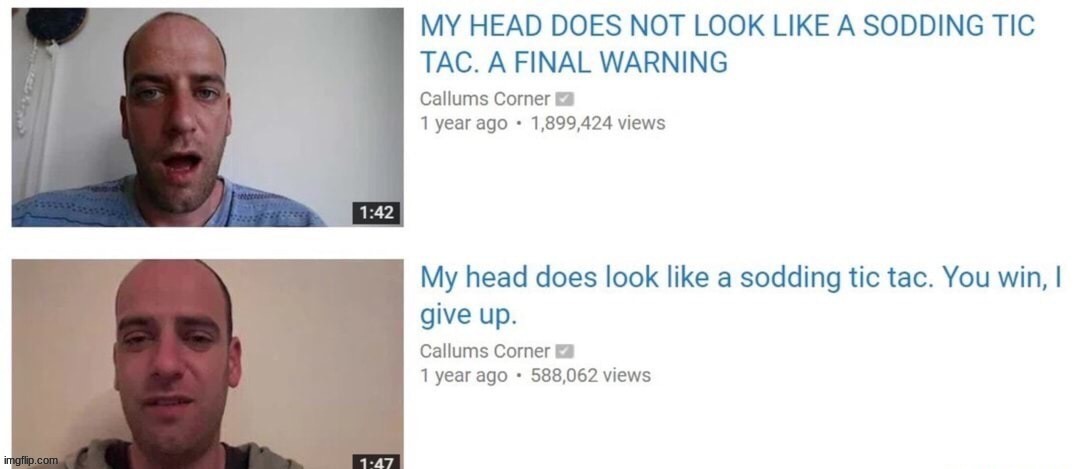Visit Callums Corner channel under the first video
This screenshot has height=469, width=1080.
click(x=485, y=99)
